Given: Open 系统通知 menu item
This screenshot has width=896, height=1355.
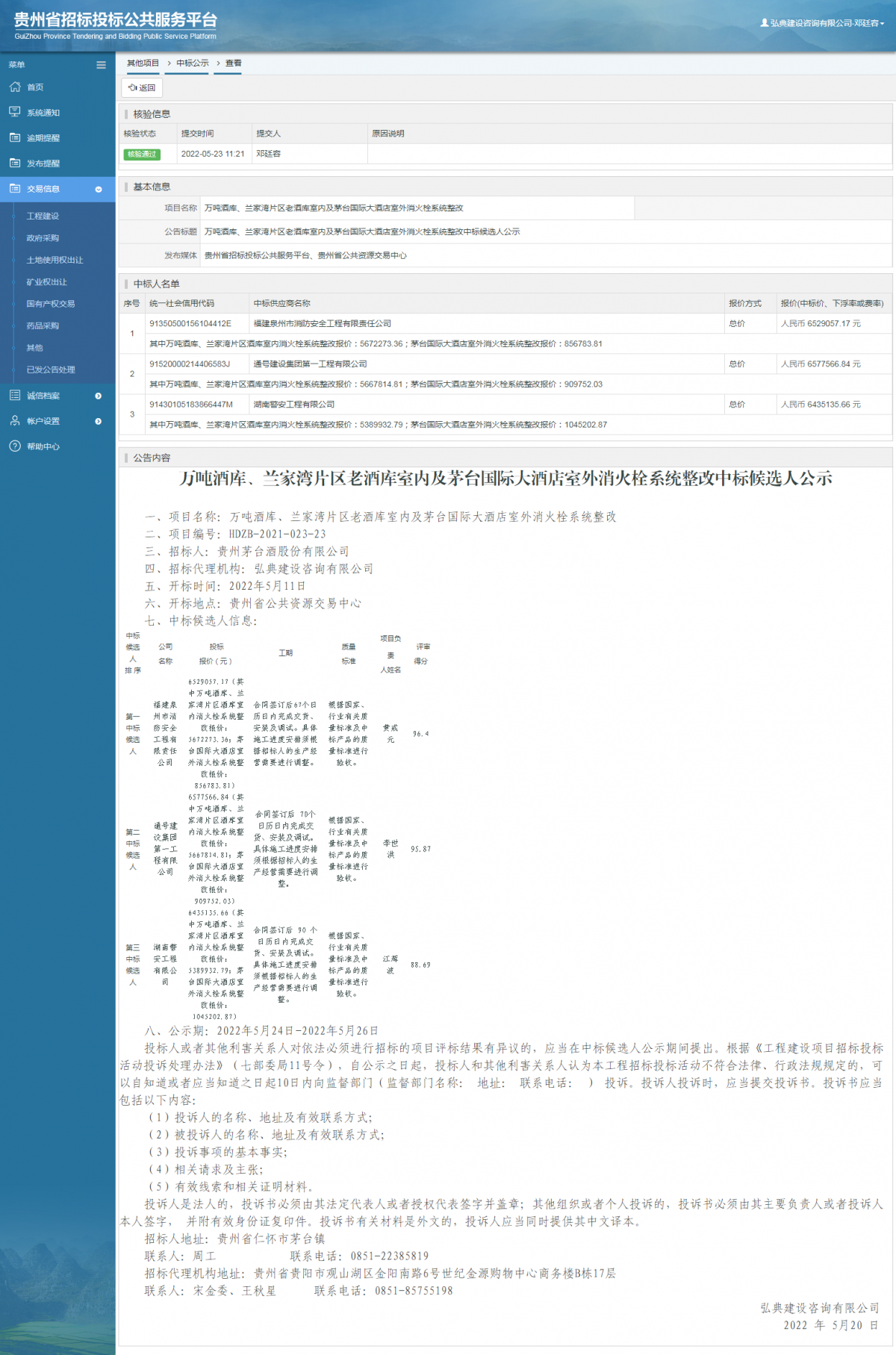Looking at the screenshot, I should 43,113.
